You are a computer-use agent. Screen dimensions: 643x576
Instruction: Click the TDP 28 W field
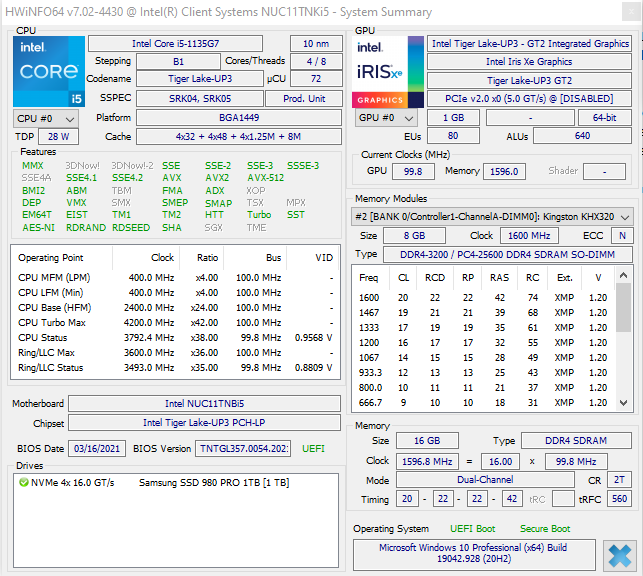(x=58, y=137)
